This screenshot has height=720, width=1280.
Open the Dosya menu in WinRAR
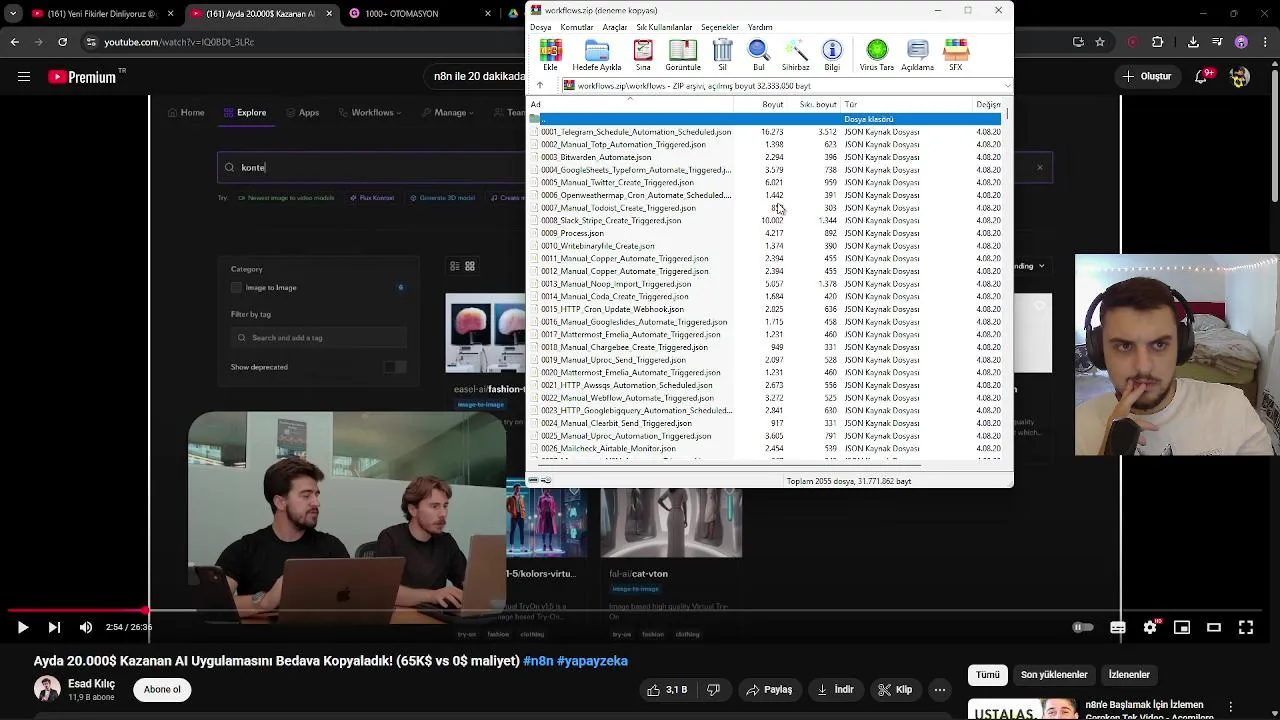coord(540,27)
